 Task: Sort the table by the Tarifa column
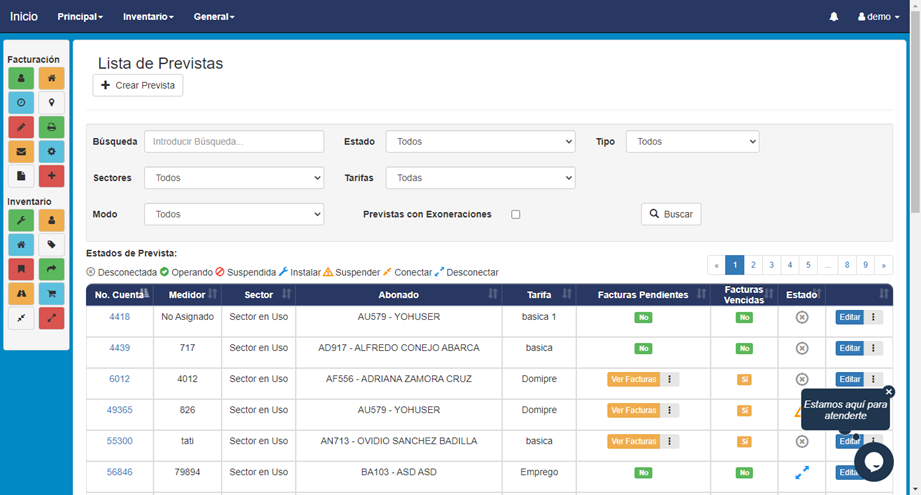point(539,295)
